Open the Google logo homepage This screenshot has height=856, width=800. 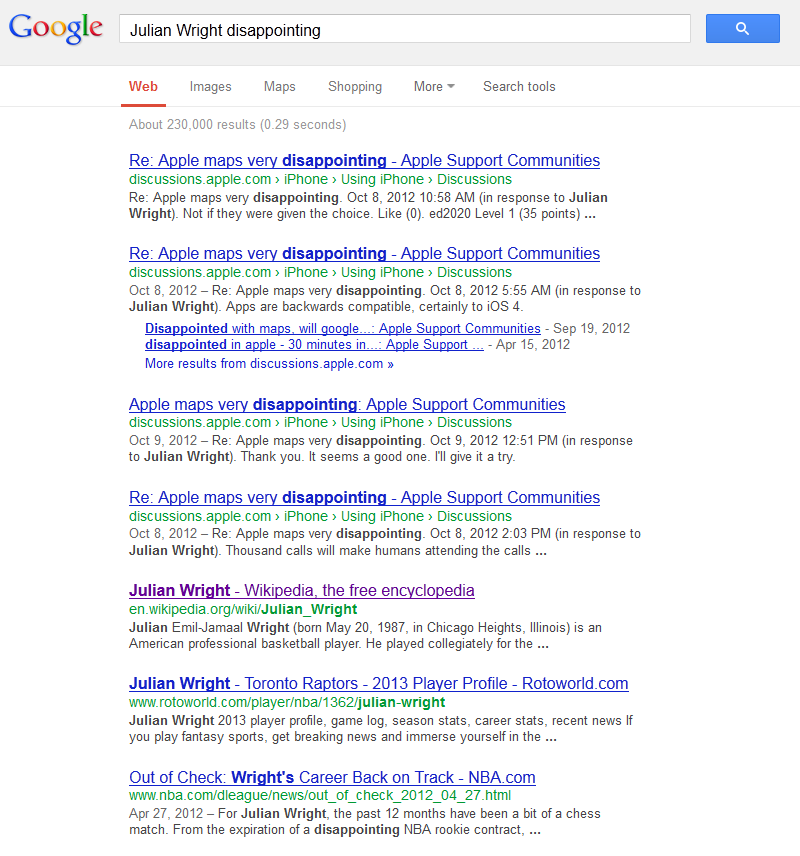pos(56,28)
